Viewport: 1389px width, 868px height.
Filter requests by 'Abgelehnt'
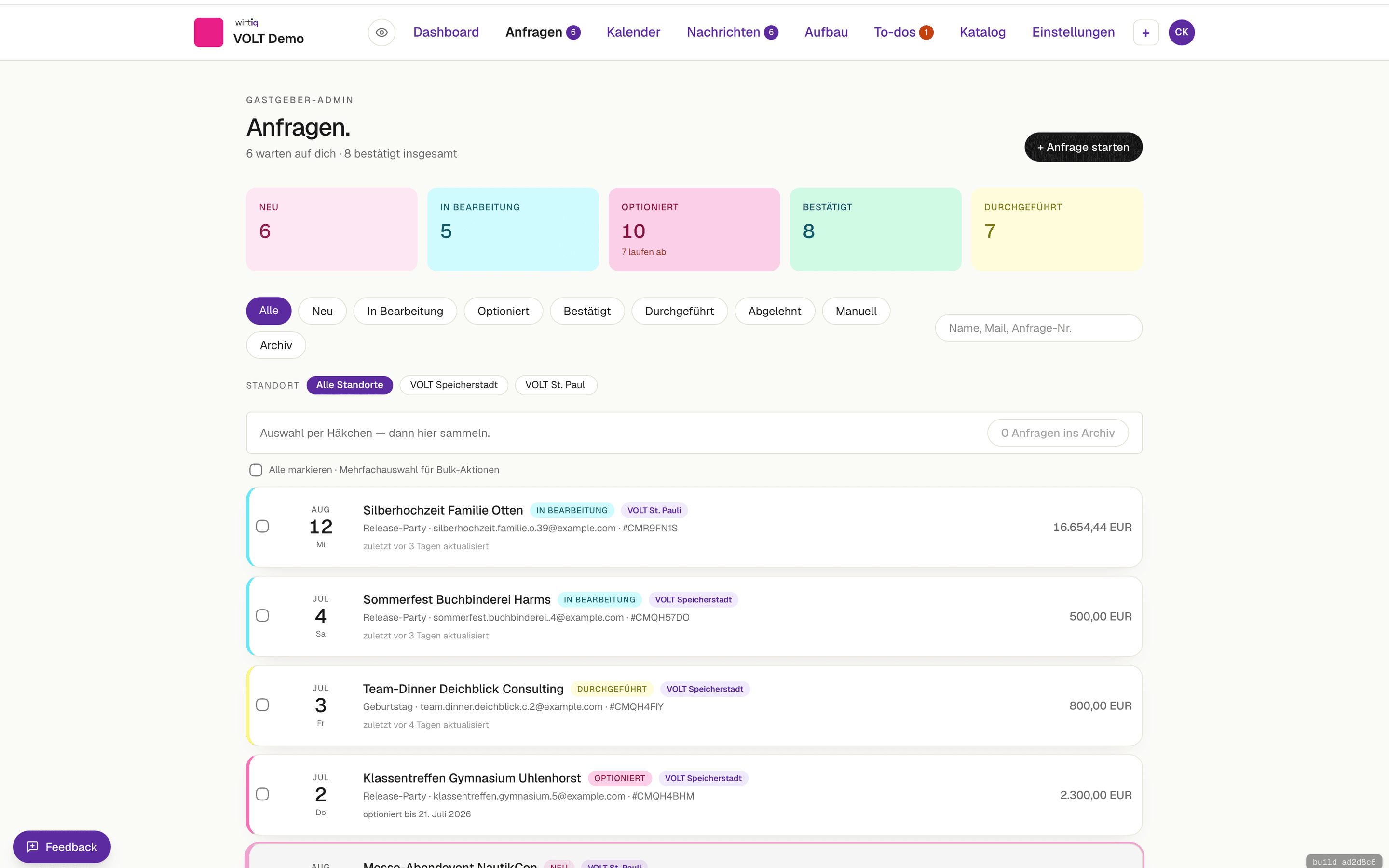(x=775, y=311)
